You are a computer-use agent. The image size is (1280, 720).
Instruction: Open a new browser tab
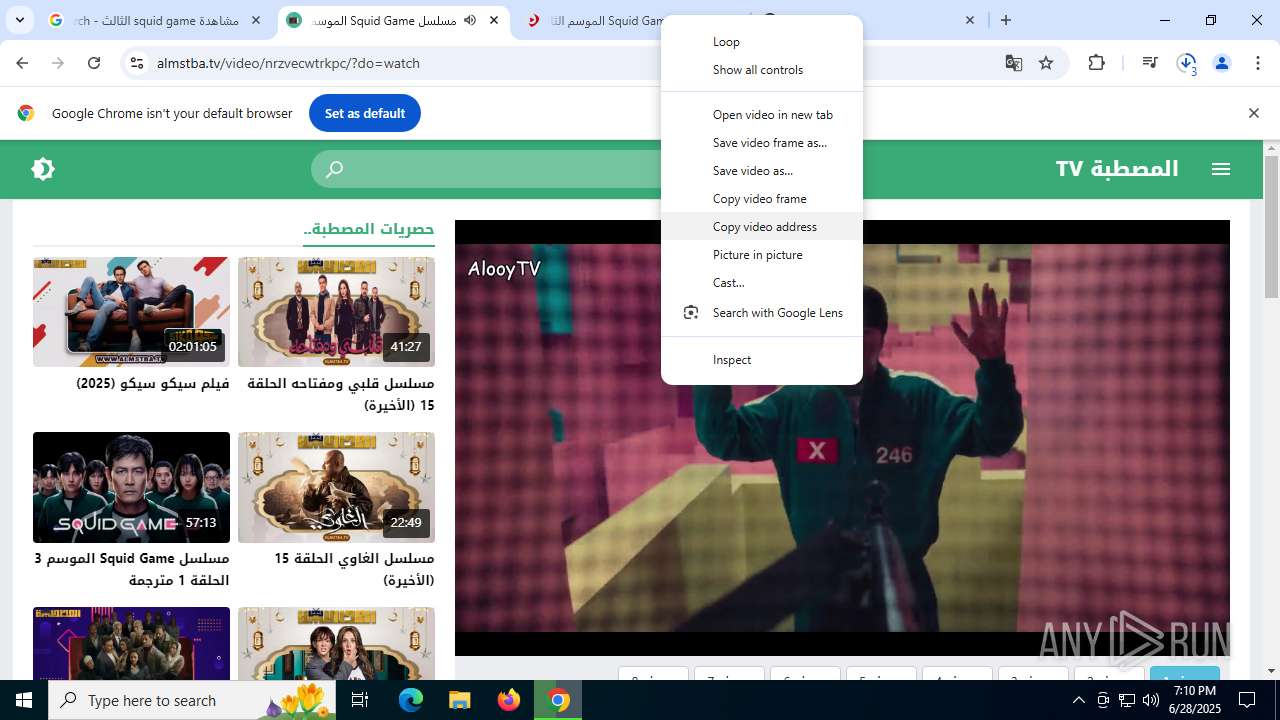pos(1006,20)
